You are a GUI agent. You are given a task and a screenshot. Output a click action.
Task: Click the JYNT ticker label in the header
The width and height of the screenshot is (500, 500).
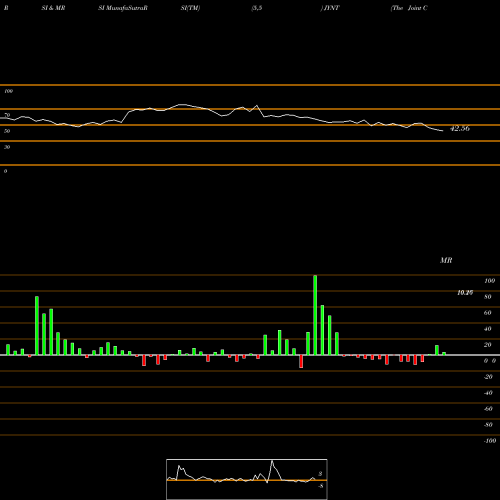pos(331,8)
